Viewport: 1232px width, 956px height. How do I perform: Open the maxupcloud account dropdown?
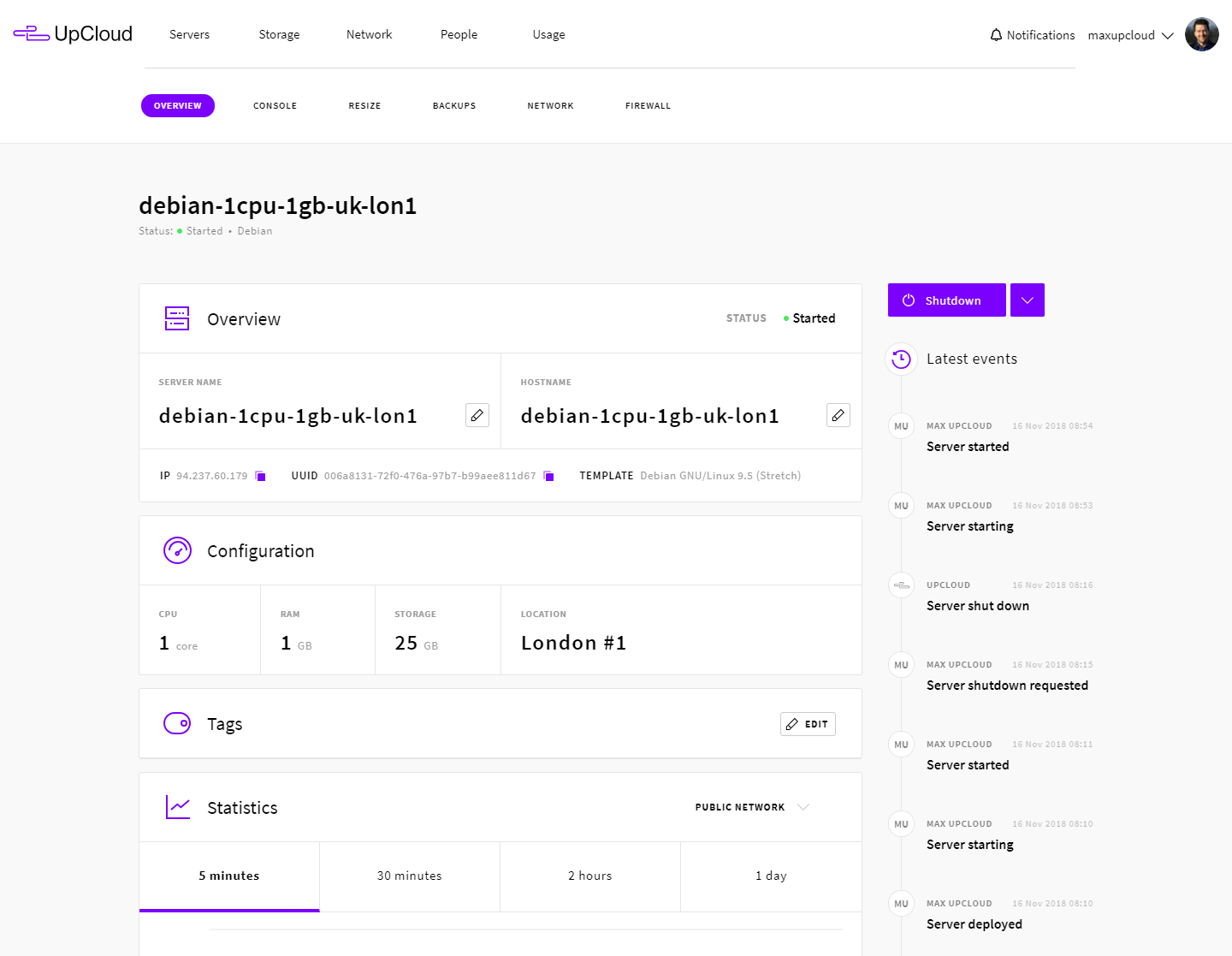(1130, 35)
